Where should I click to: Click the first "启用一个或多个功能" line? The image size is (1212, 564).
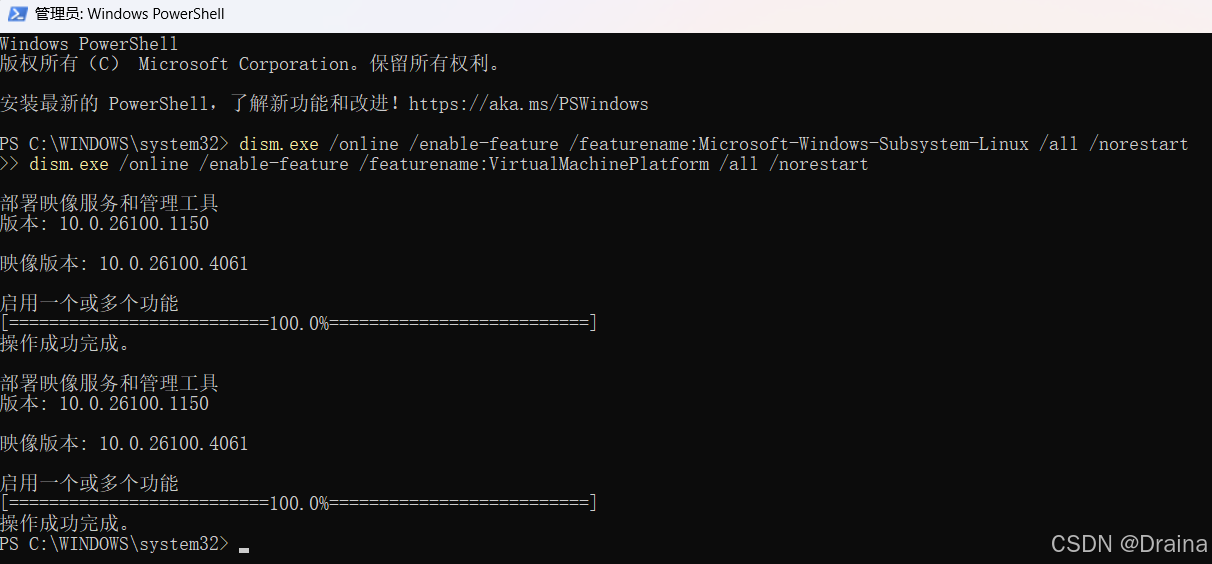(x=89, y=303)
